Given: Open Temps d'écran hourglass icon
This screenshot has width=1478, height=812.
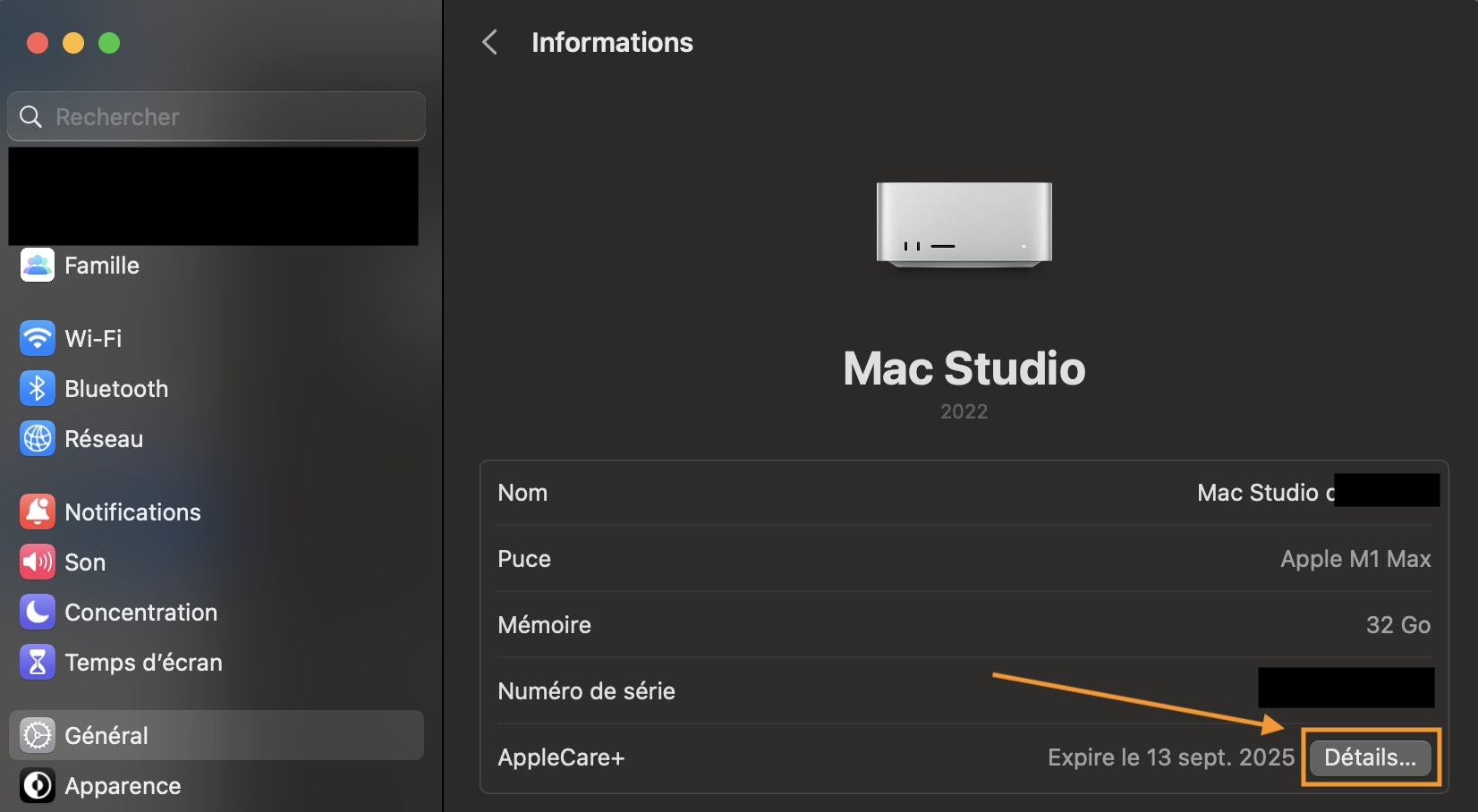Looking at the screenshot, I should pyautogui.click(x=38, y=663).
